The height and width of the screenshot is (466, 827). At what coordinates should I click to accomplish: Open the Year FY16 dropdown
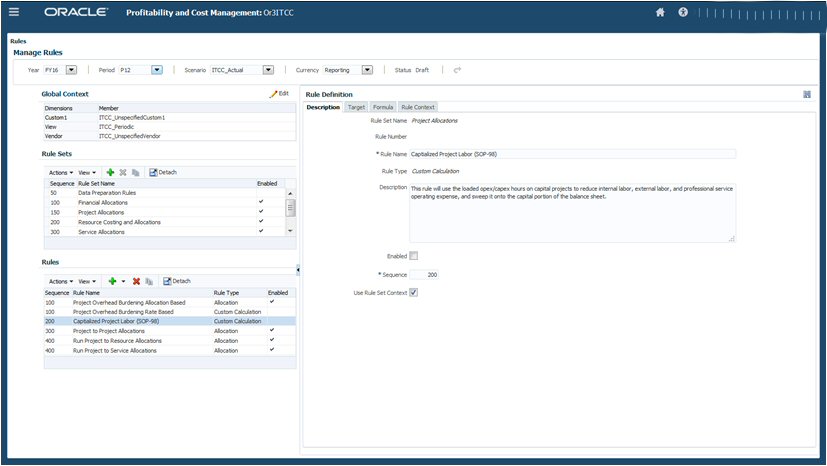(71, 70)
